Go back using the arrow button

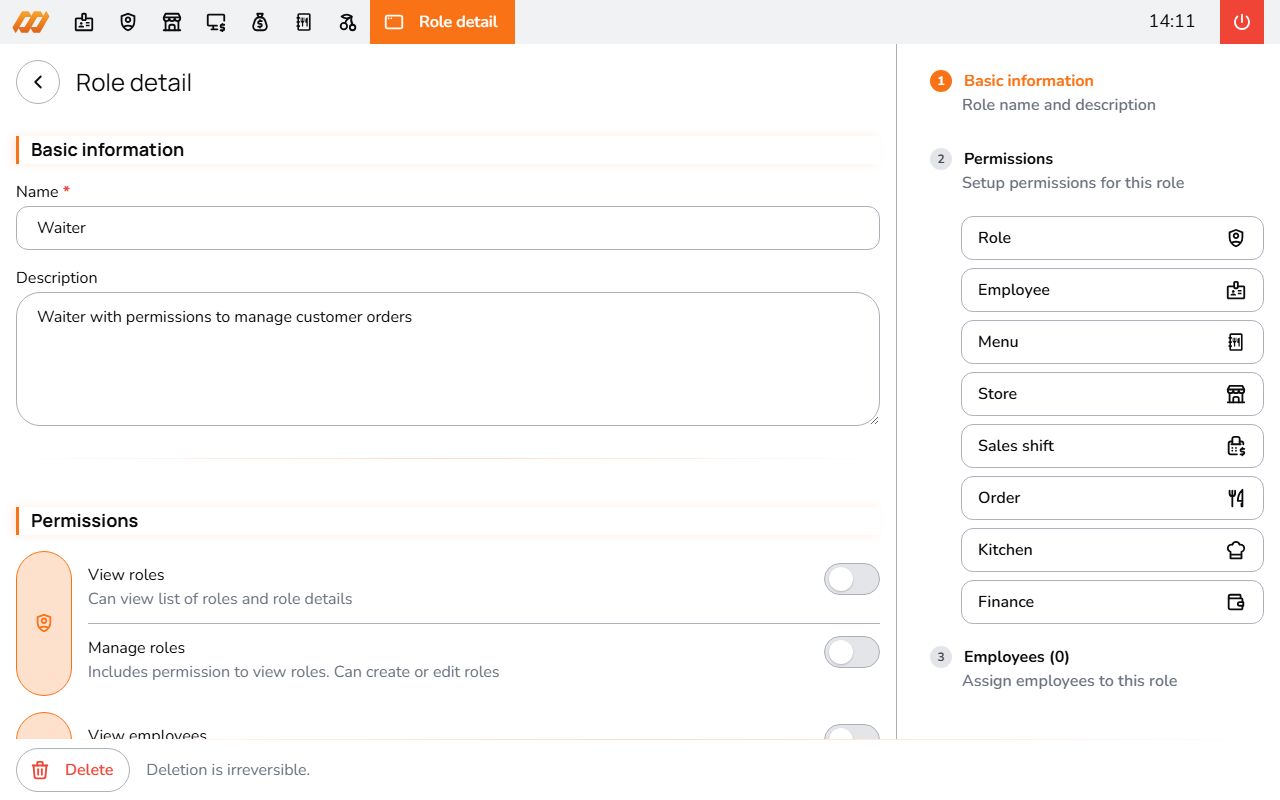point(38,82)
